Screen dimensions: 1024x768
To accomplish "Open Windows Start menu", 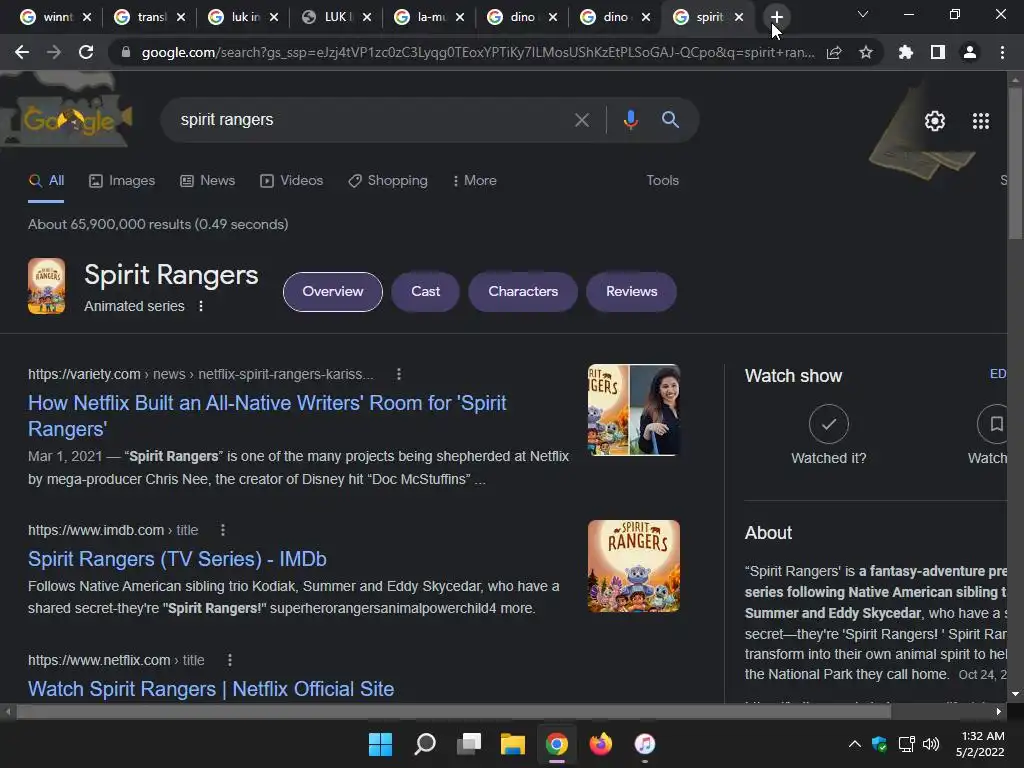I will (380, 744).
